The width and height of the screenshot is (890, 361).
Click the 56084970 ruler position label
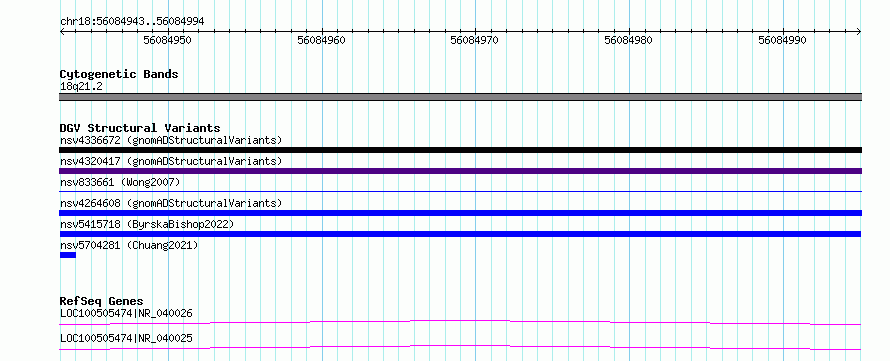click(475, 40)
